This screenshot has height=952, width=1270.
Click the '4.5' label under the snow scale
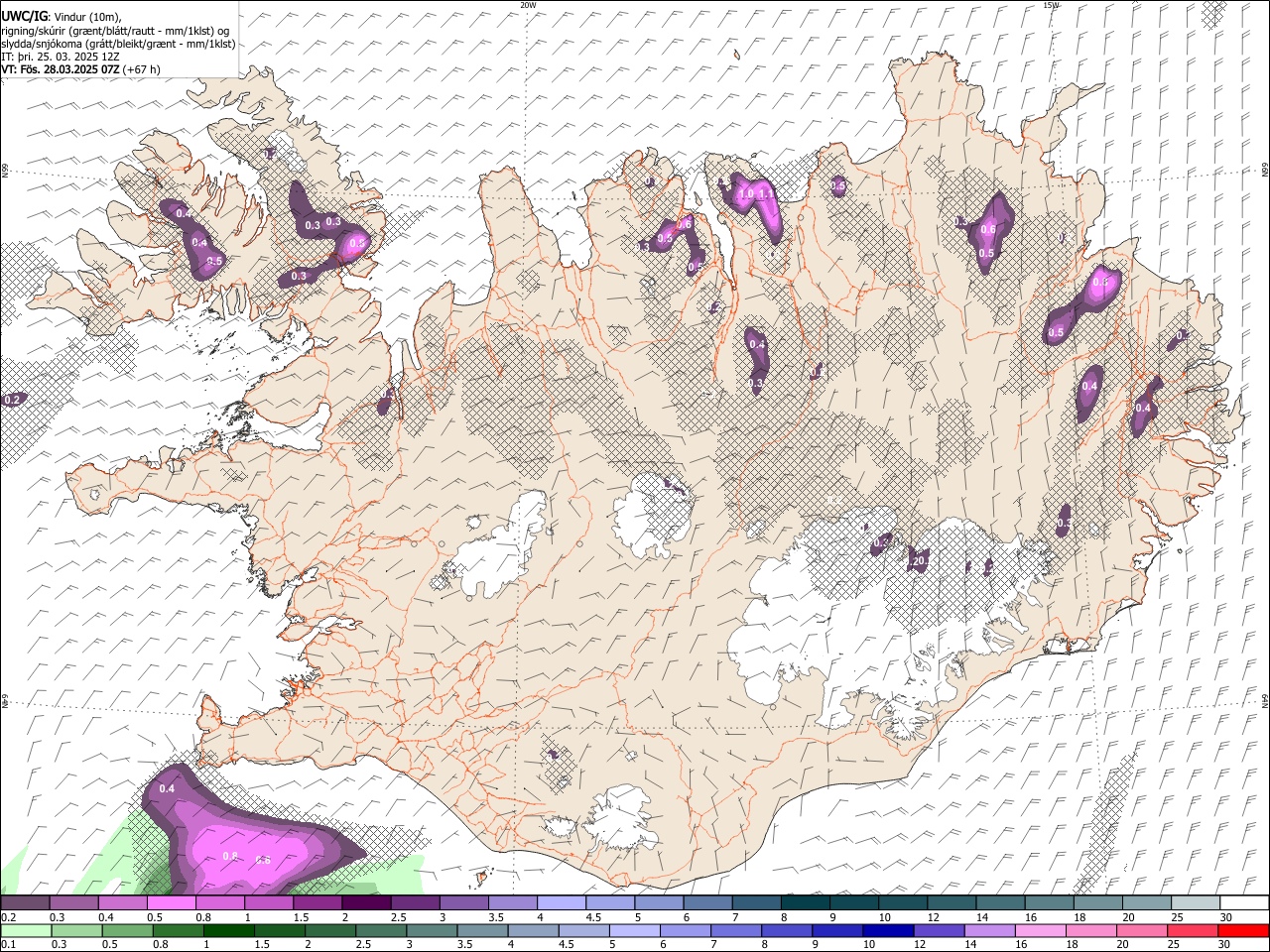click(593, 917)
